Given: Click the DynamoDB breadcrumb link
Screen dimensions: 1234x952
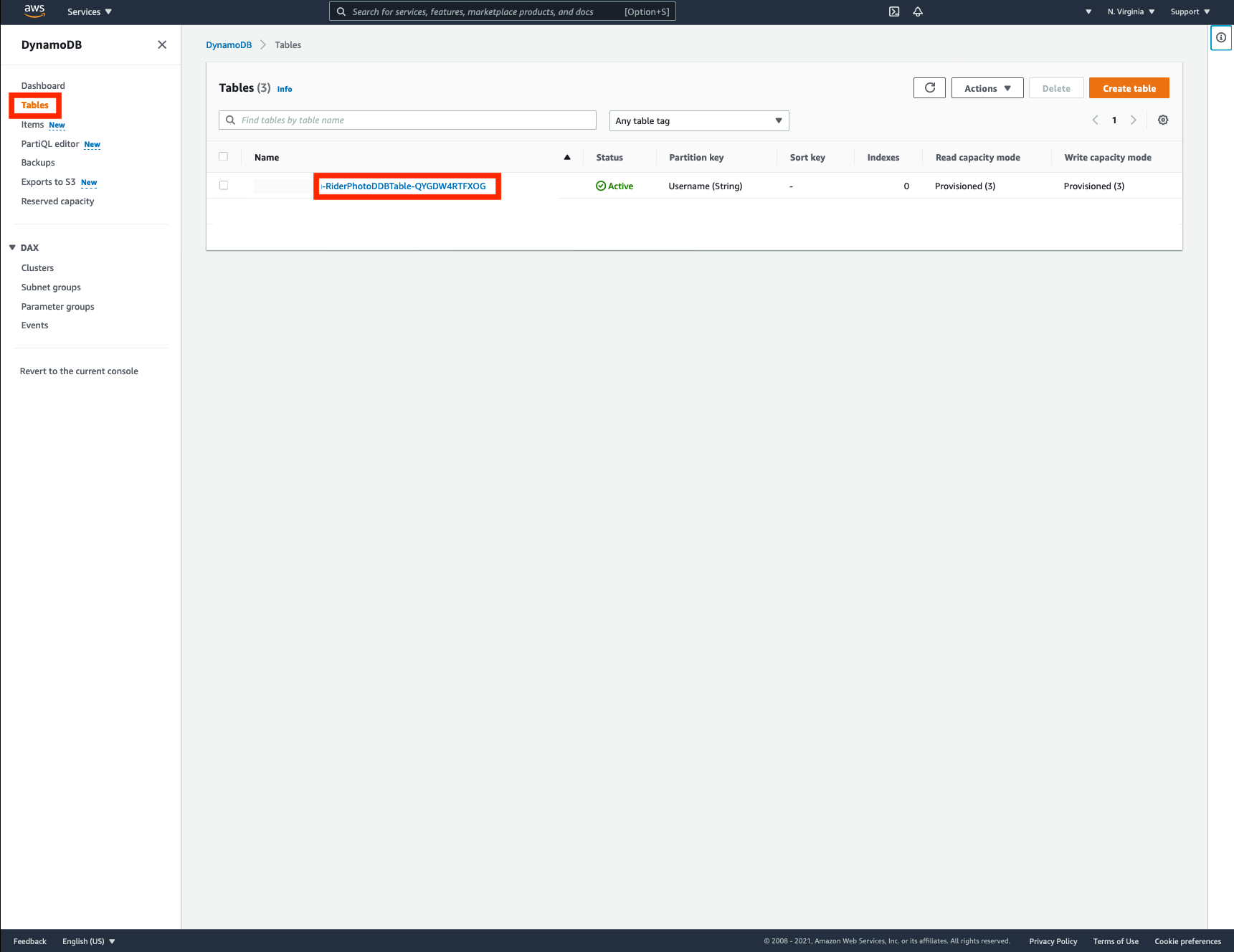Looking at the screenshot, I should pyautogui.click(x=229, y=44).
